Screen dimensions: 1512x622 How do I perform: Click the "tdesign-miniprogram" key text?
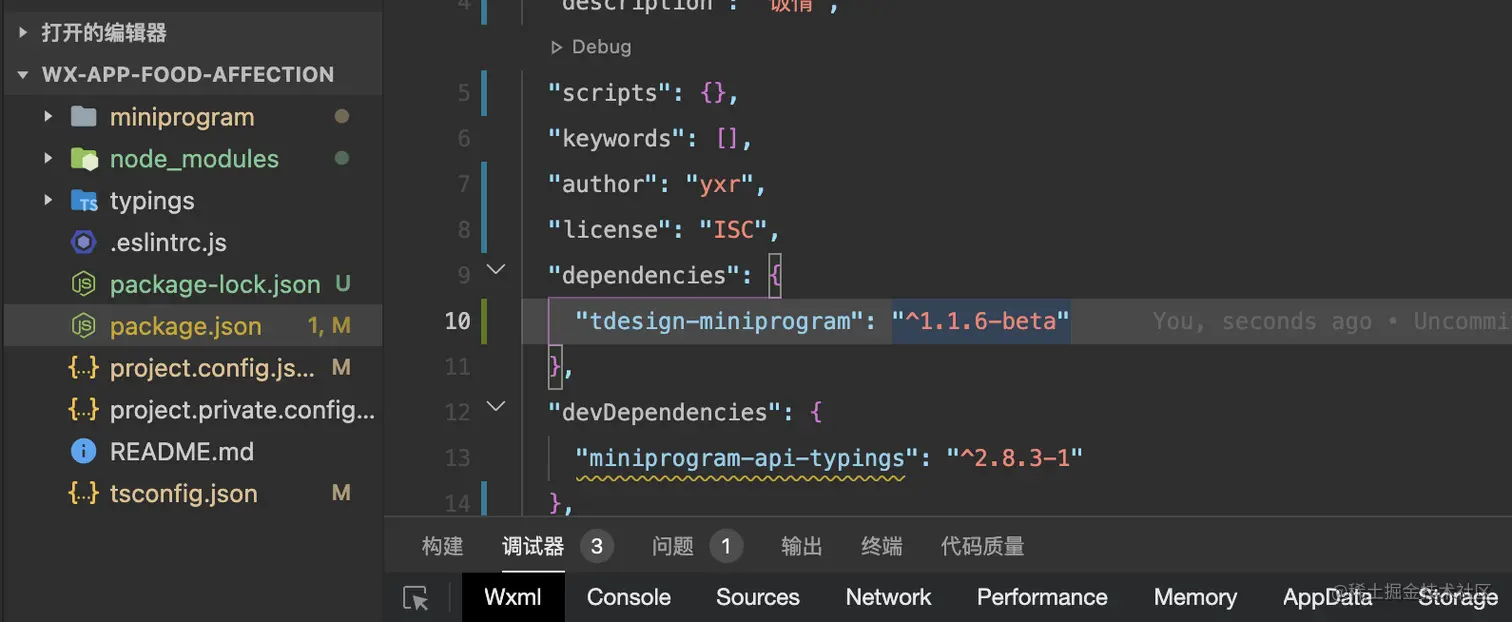click(x=718, y=321)
